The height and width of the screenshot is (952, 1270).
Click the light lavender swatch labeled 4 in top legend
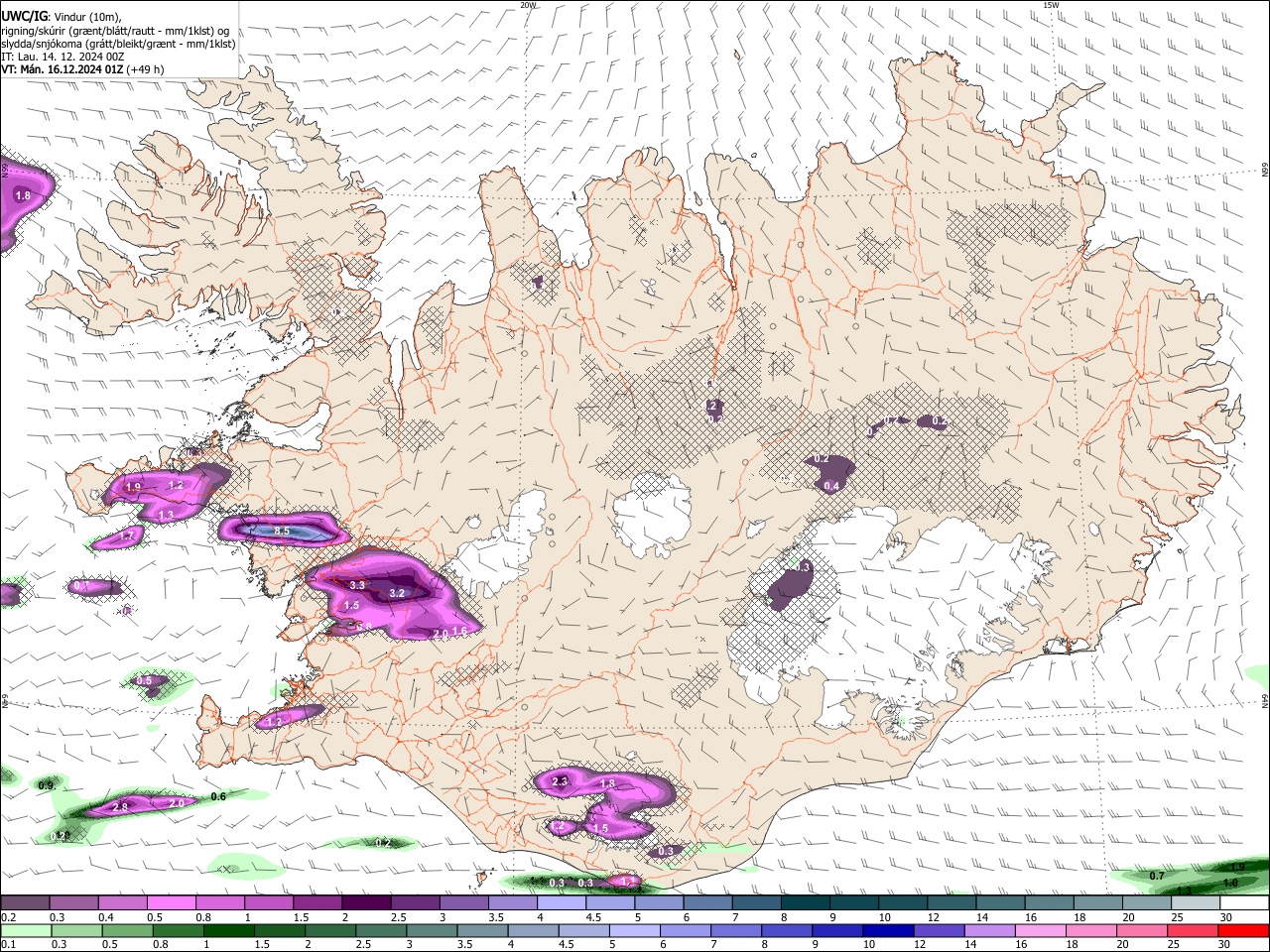561,902
